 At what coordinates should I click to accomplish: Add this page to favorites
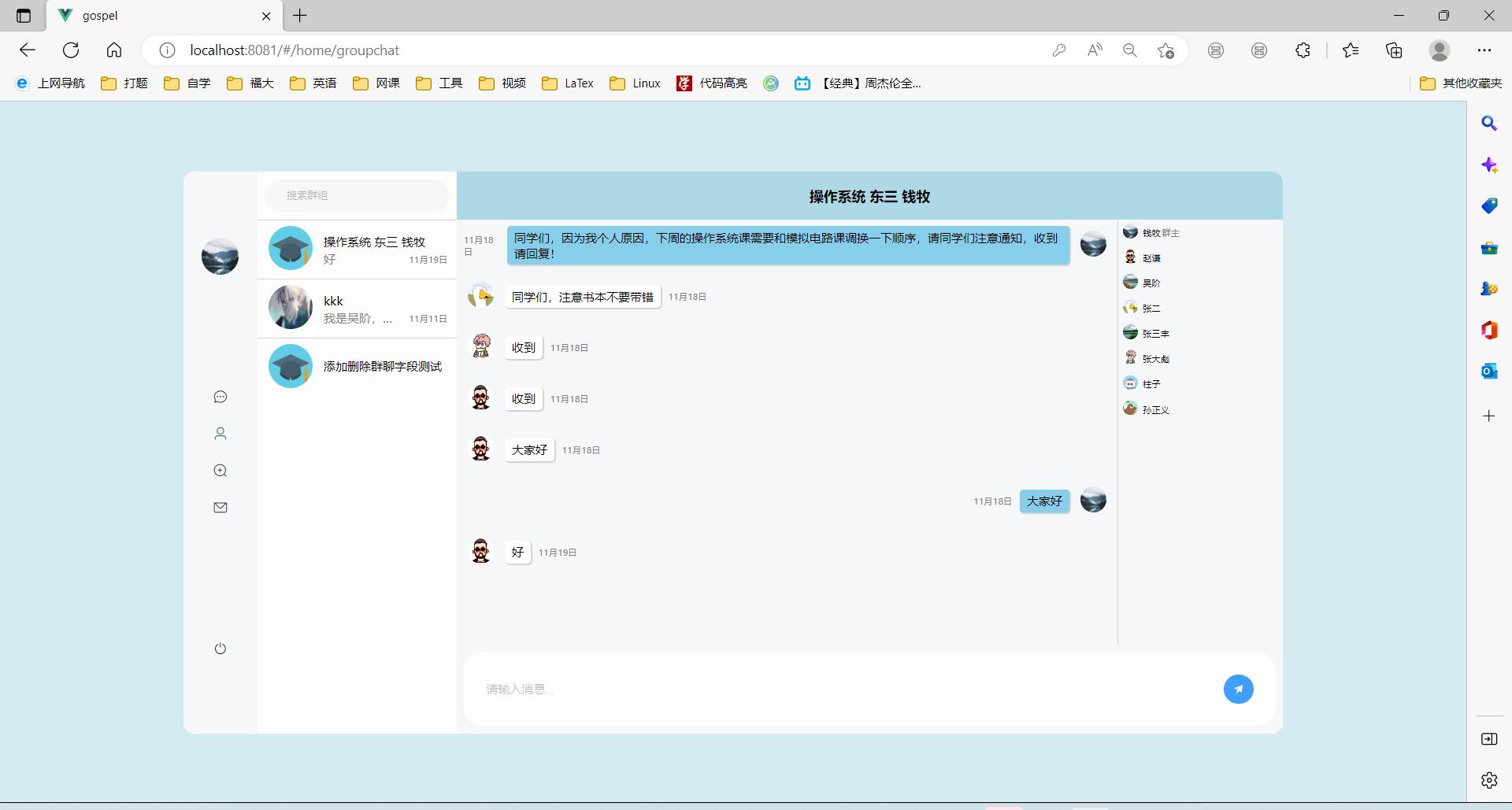pyautogui.click(x=1166, y=50)
